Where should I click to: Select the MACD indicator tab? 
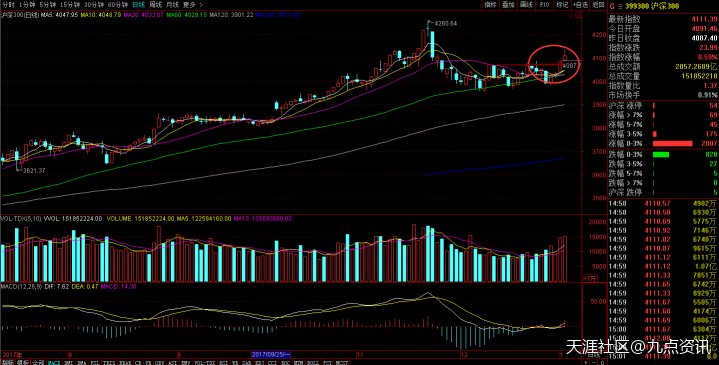pyautogui.click(x=54, y=362)
